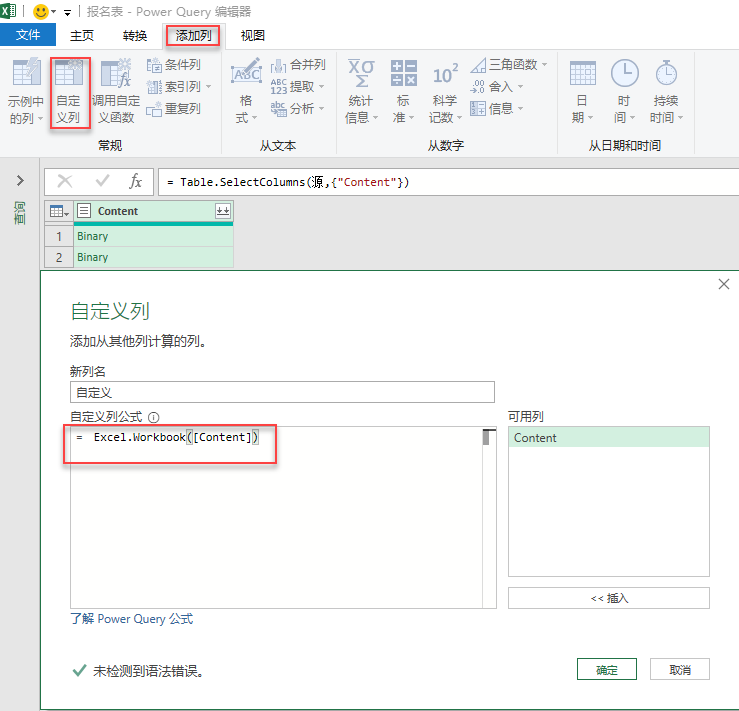Click the << 插入 (Insert) button

click(608, 598)
